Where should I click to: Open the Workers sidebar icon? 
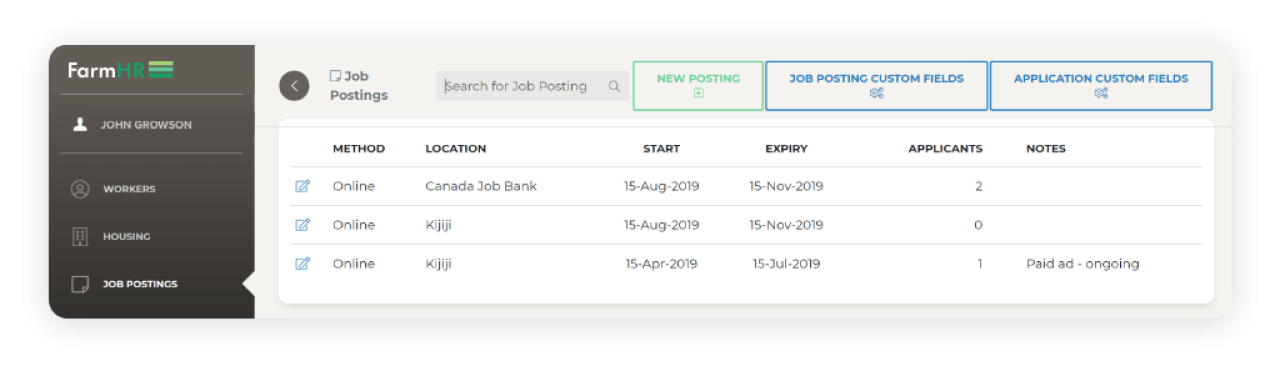coord(80,189)
